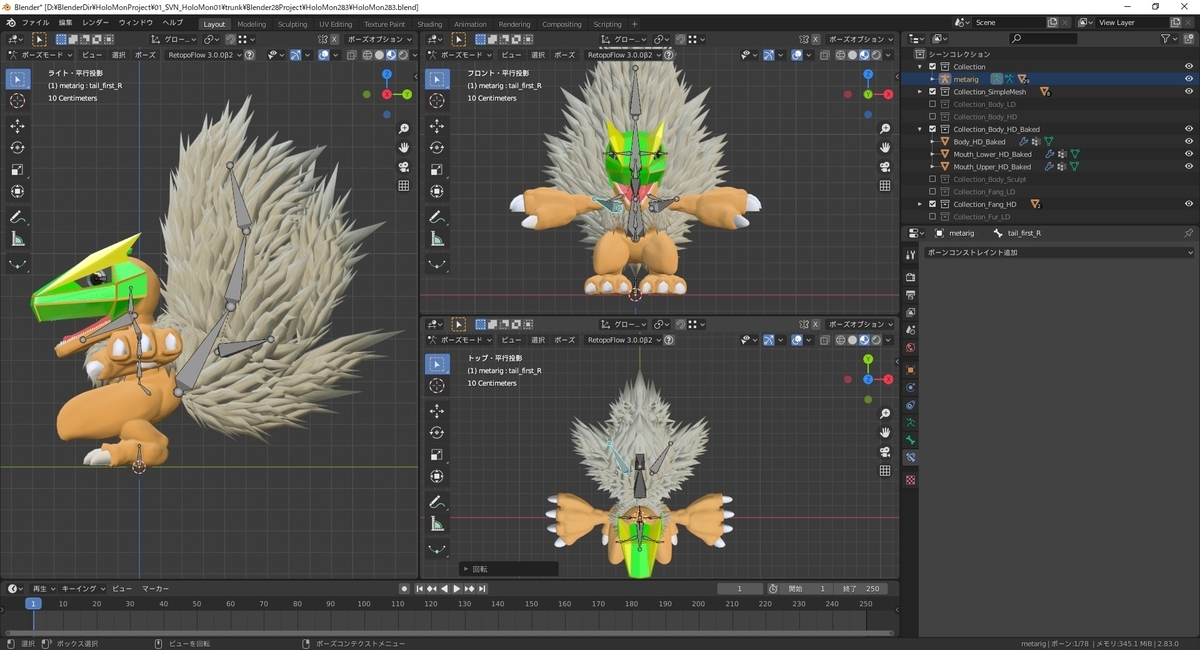The height and width of the screenshot is (650, 1200).
Task: Open the Pose Options dropdown in left viewport
Action: click(379, 39)
